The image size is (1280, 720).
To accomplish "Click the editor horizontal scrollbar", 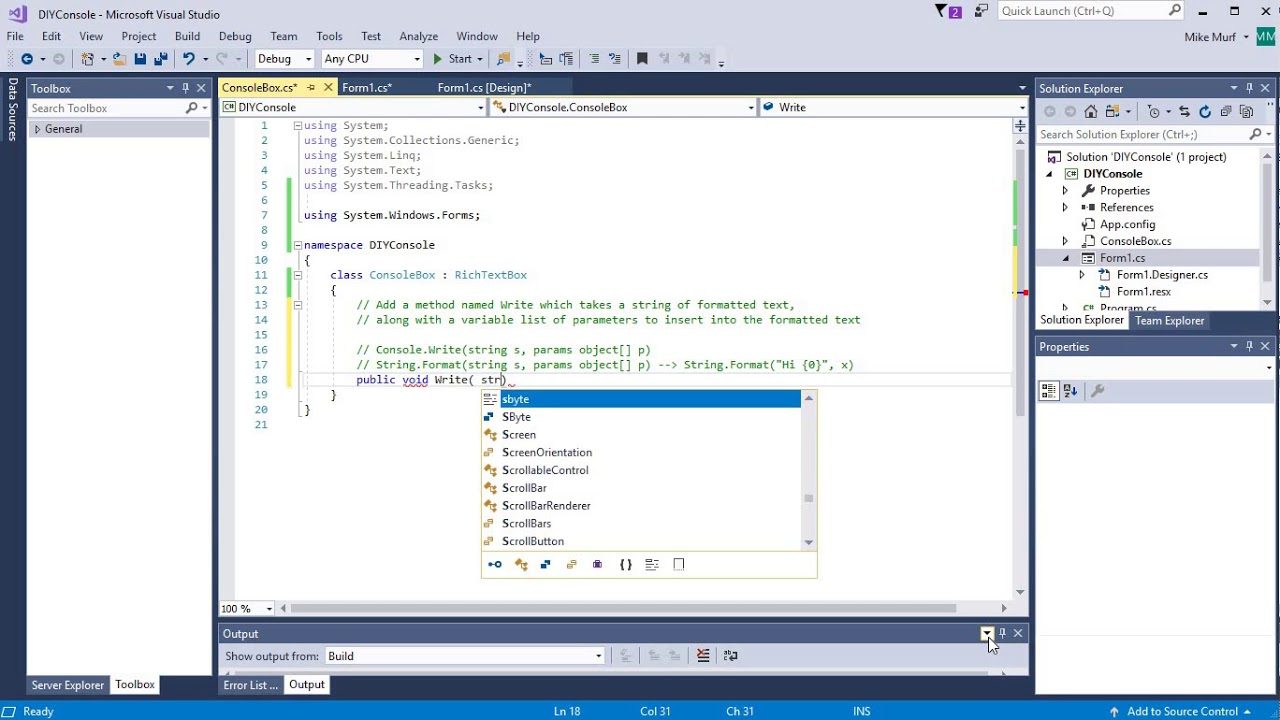I will click(623, 608).
